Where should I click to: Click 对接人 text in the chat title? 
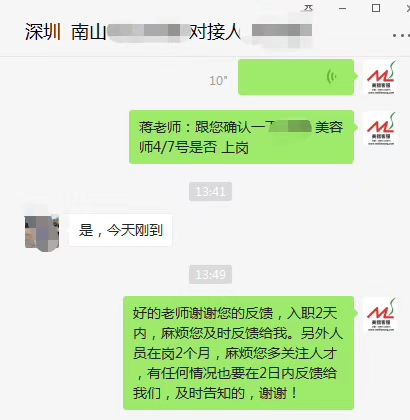click(x=215, y=32)
